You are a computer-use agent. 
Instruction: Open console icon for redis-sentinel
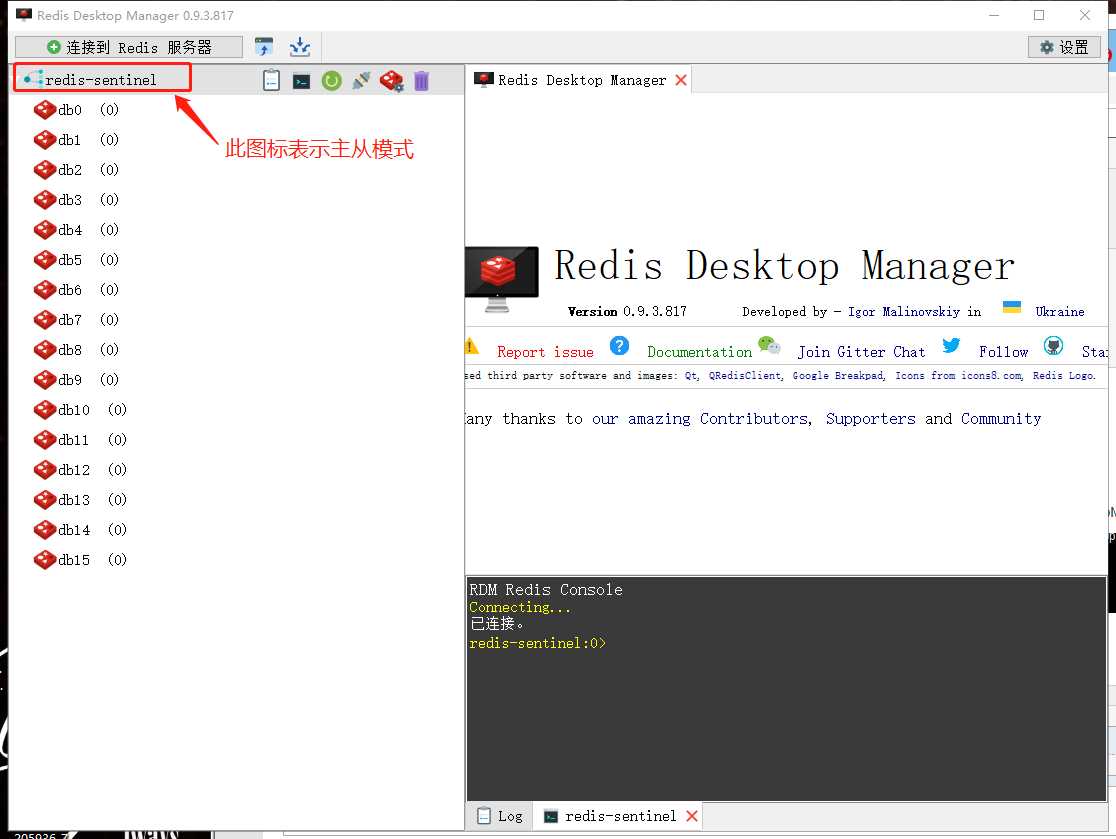click(x=301, y=81)
